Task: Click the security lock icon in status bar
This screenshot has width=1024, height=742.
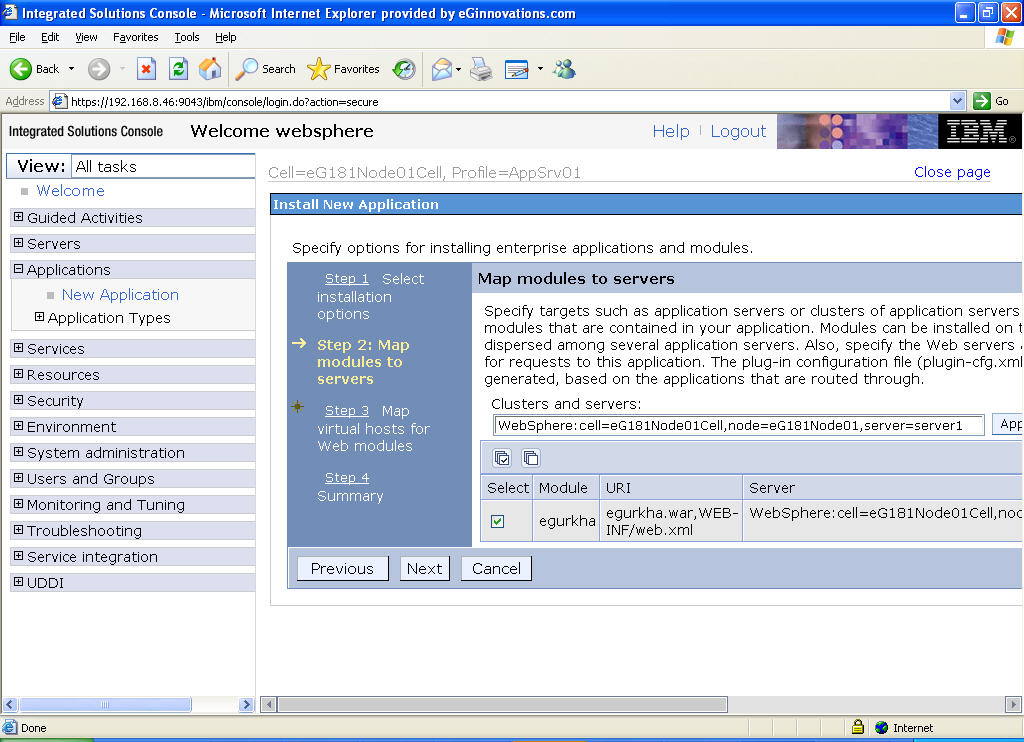Action: tap(858, 727)
